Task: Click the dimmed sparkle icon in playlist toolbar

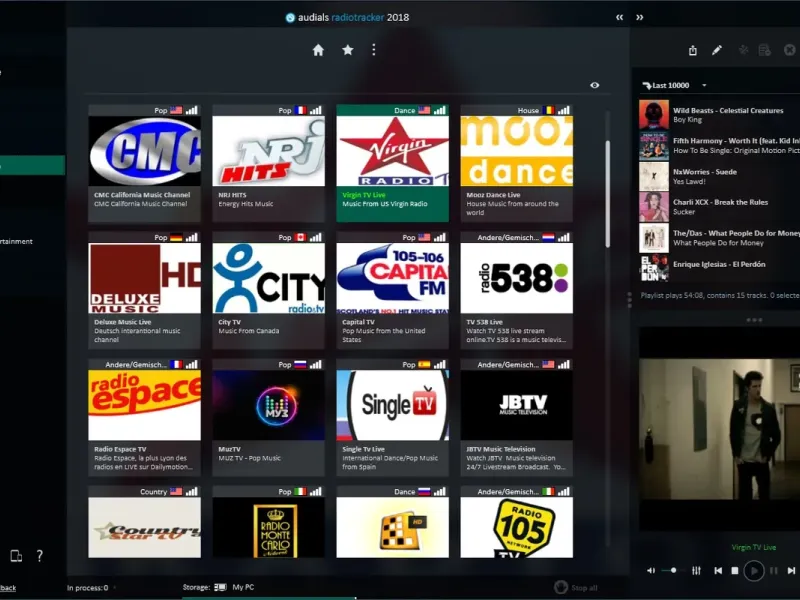Action: pos(743,50)
